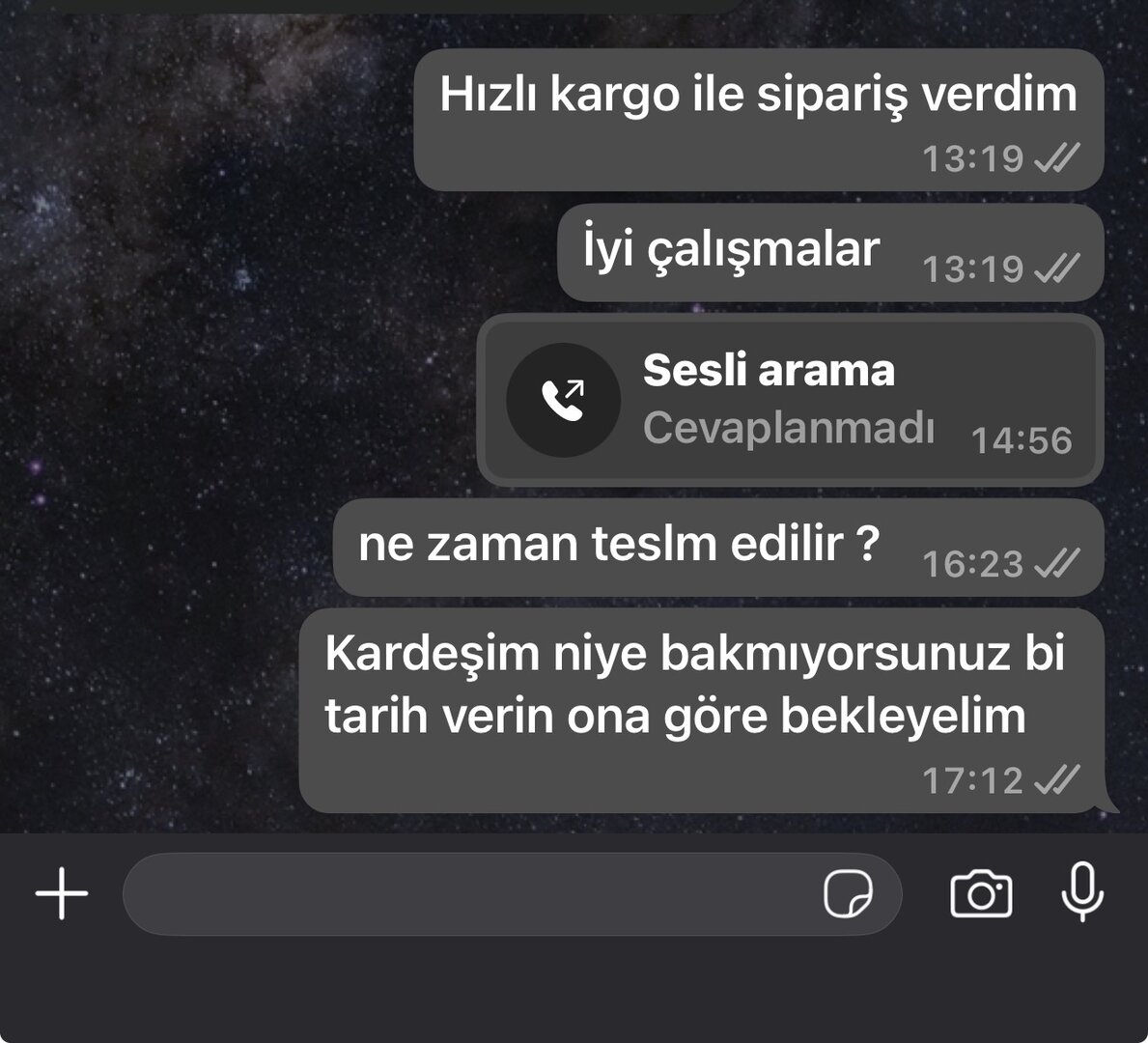The width and height of the screenshot is (1148, 1043).
Task: Open the sticker picker icon
Action: point(848,893)
